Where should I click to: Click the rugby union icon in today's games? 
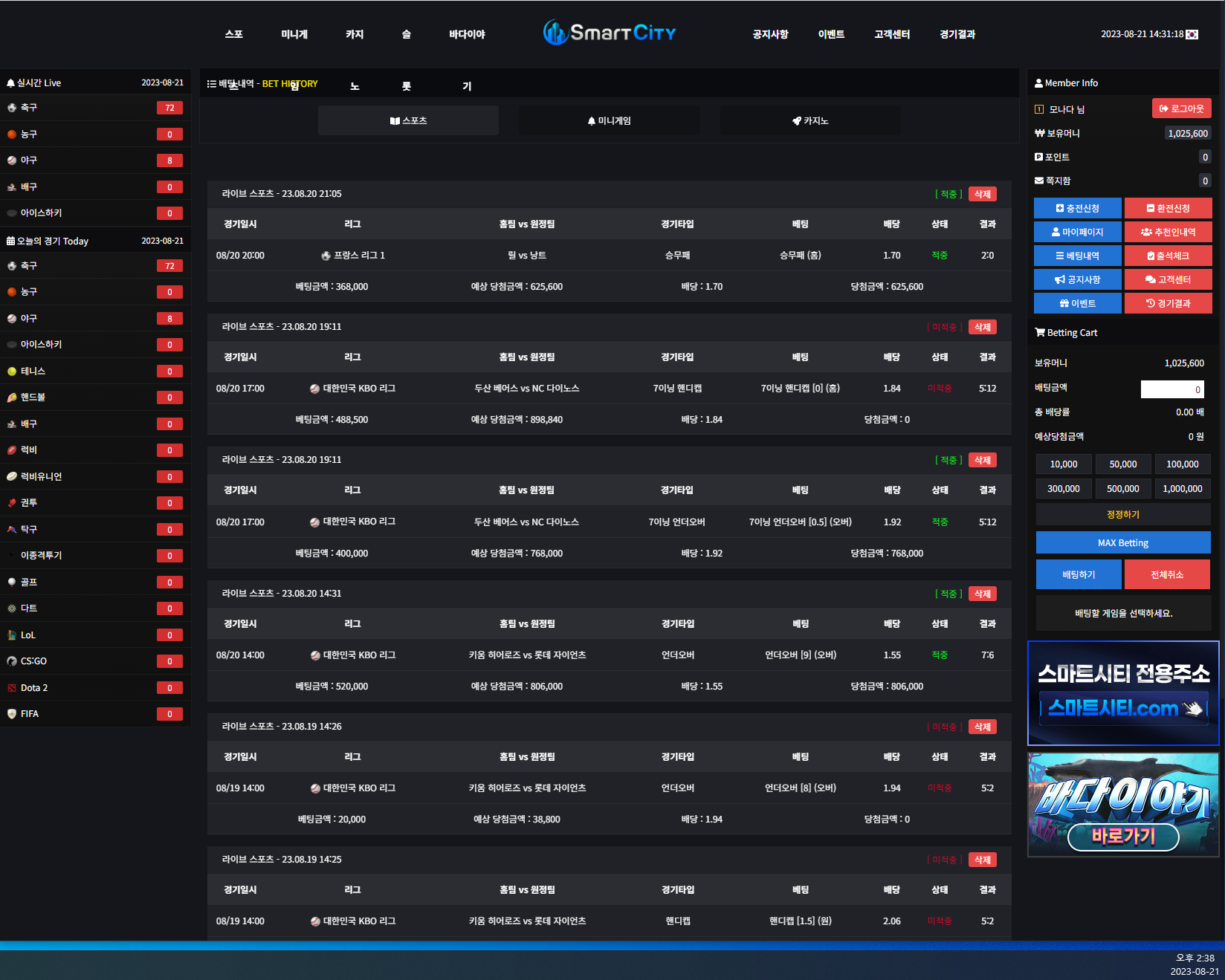click(12, 477)
